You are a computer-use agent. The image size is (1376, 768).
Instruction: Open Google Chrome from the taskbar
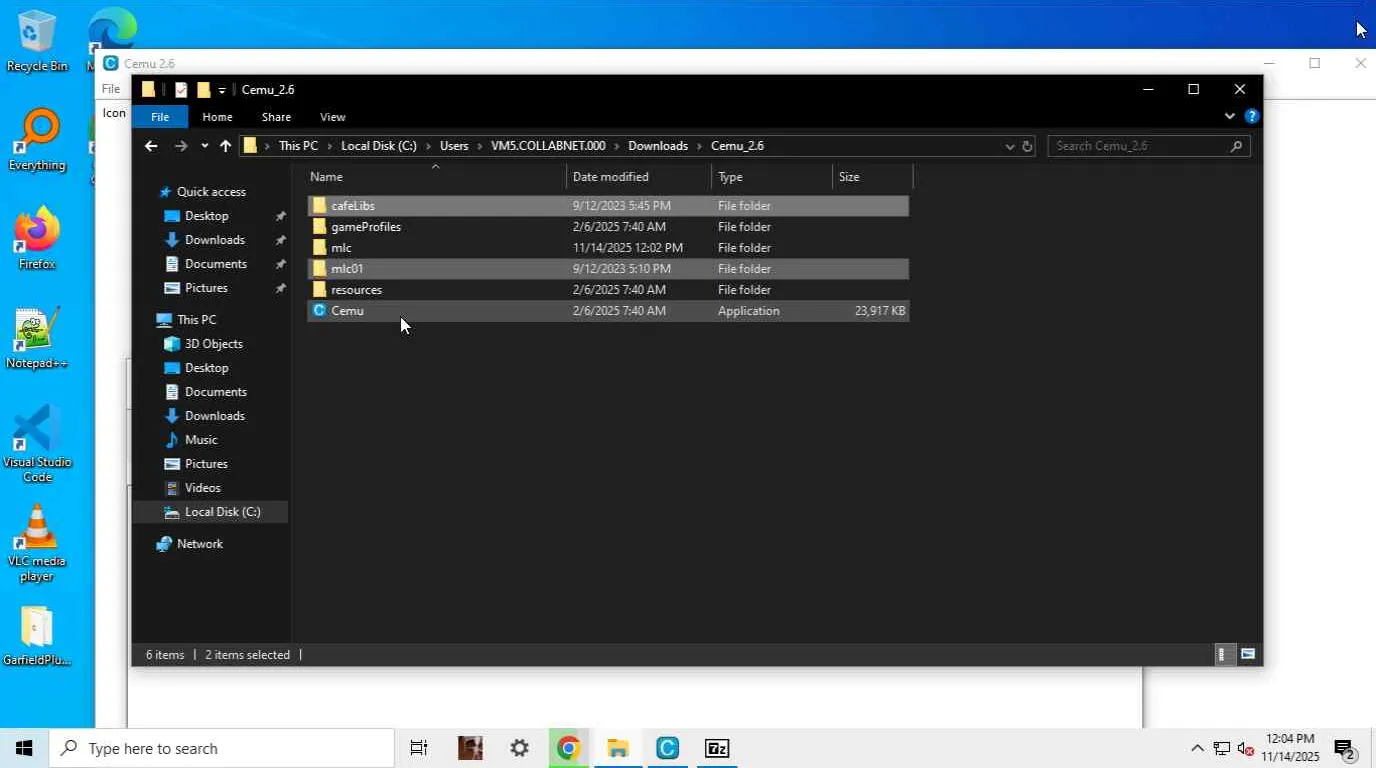568,748
